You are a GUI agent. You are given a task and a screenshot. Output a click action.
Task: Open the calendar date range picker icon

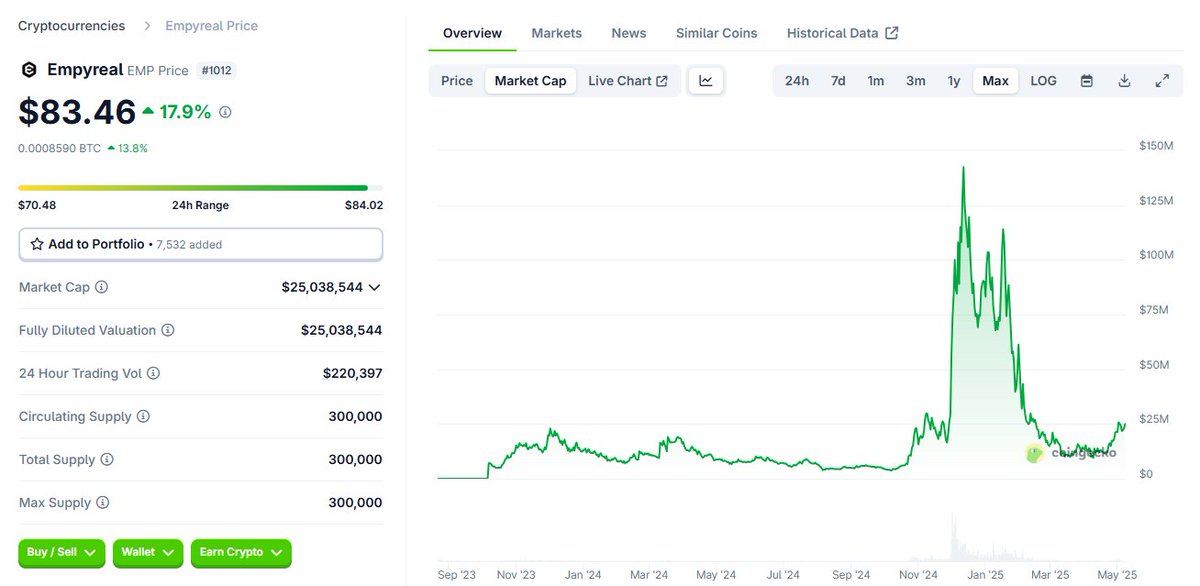[1087, 81]
